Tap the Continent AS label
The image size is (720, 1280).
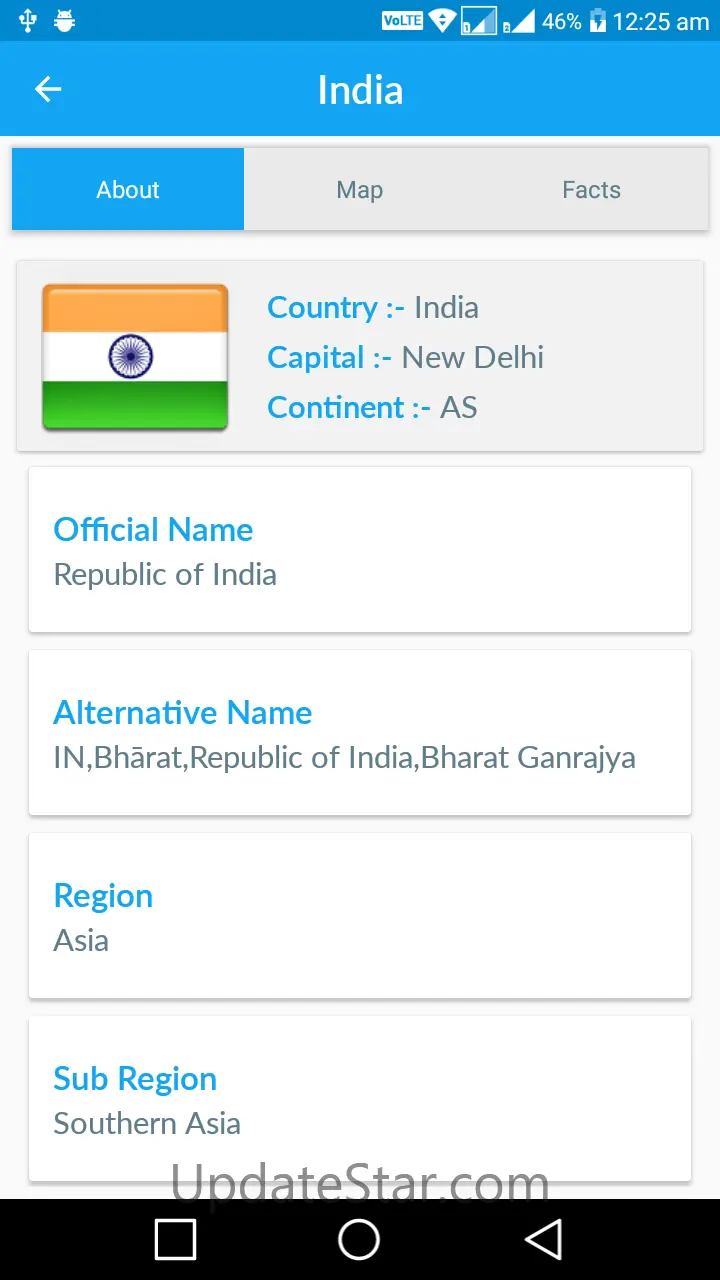(372, 407)
